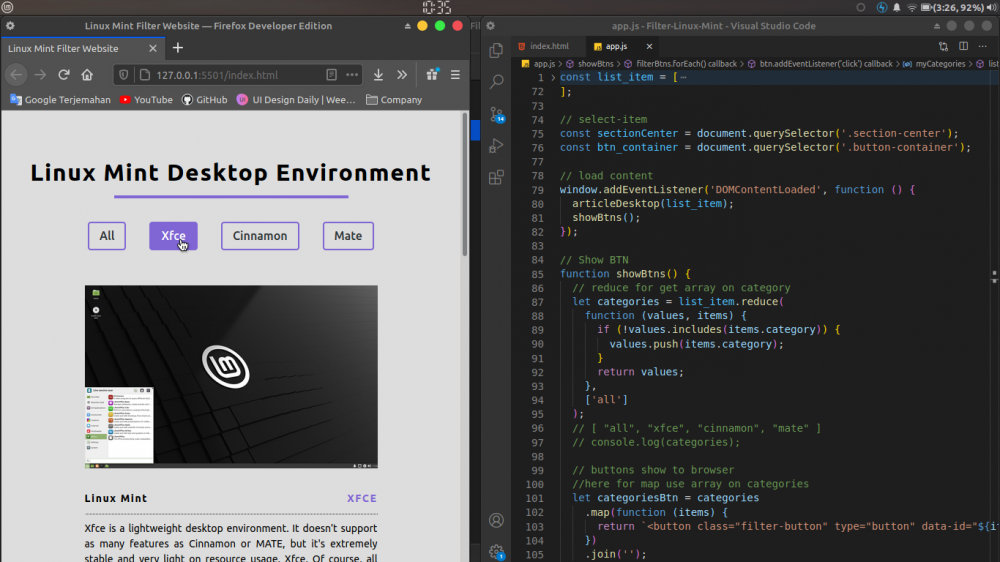Viewport: 1000px width, 562px height.
Task: Close the app.js editor tab
Action: point(649,47)
